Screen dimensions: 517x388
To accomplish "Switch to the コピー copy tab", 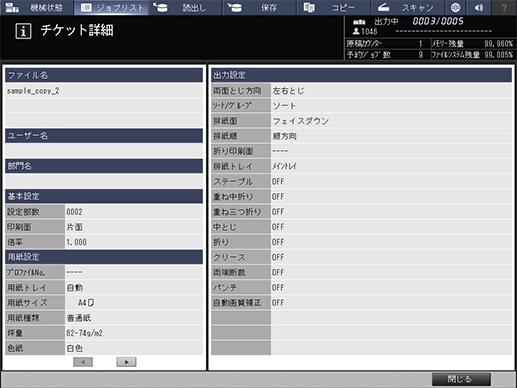I will [x=333, y=7].
